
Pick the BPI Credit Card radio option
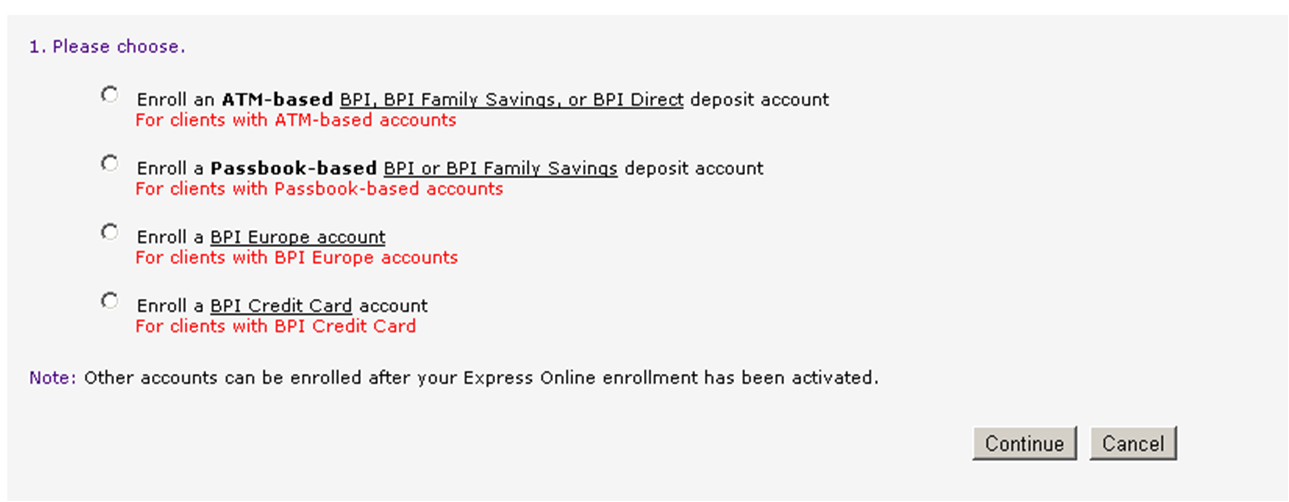click(x=109, y=300)
